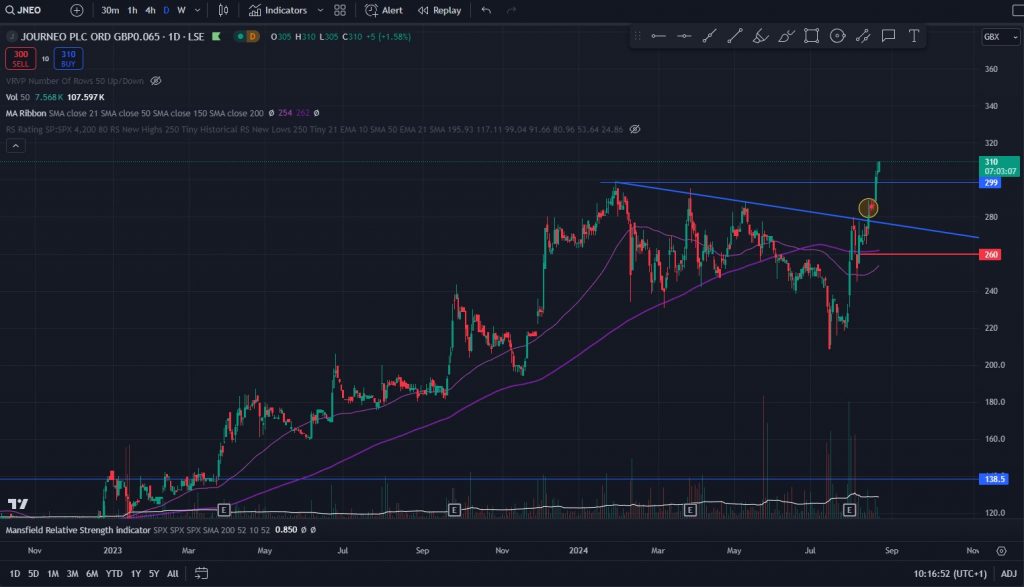The height and width of the screenshot is (587, 1024).
Task: Click the JNEO symbol search field
Action: tap(30, 10)
